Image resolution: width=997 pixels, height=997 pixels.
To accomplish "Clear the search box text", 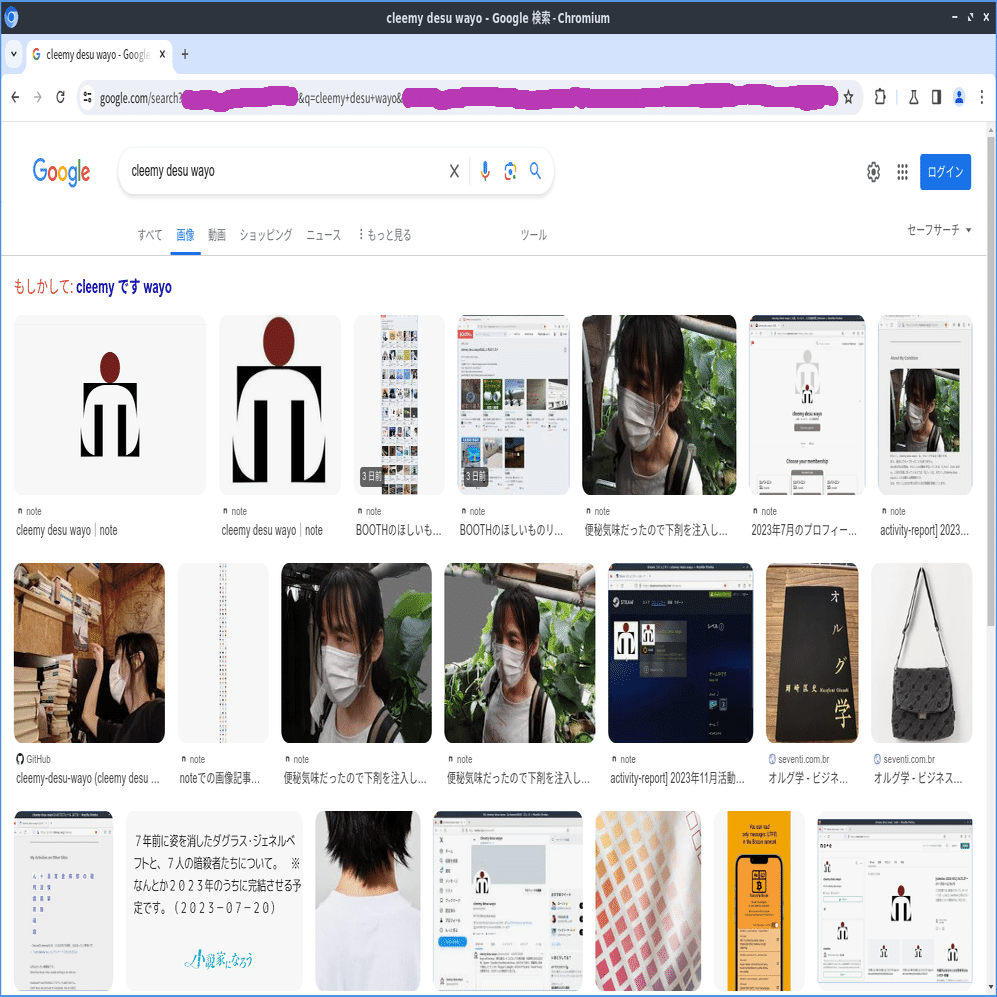I will coord(454,171).
